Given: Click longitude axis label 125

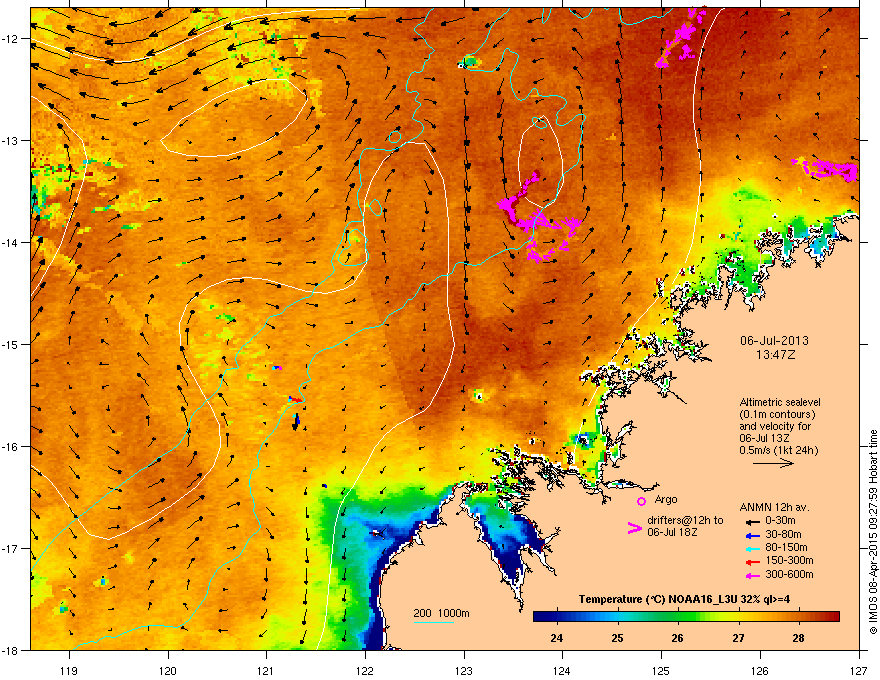Looking at the screenshot, I should (x=661, y=670).
